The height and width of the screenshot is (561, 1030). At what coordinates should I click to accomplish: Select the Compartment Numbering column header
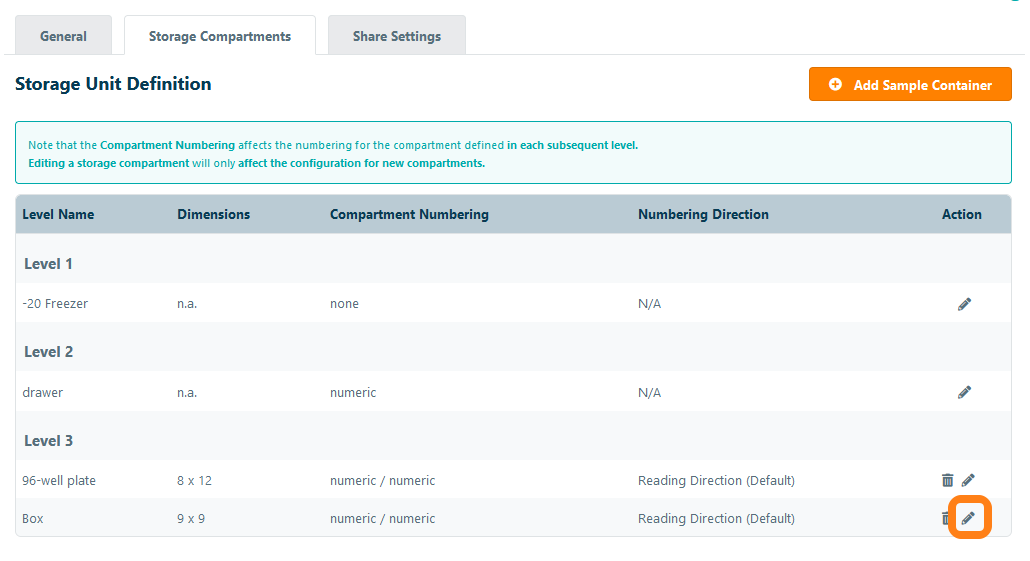click(409, 214)
